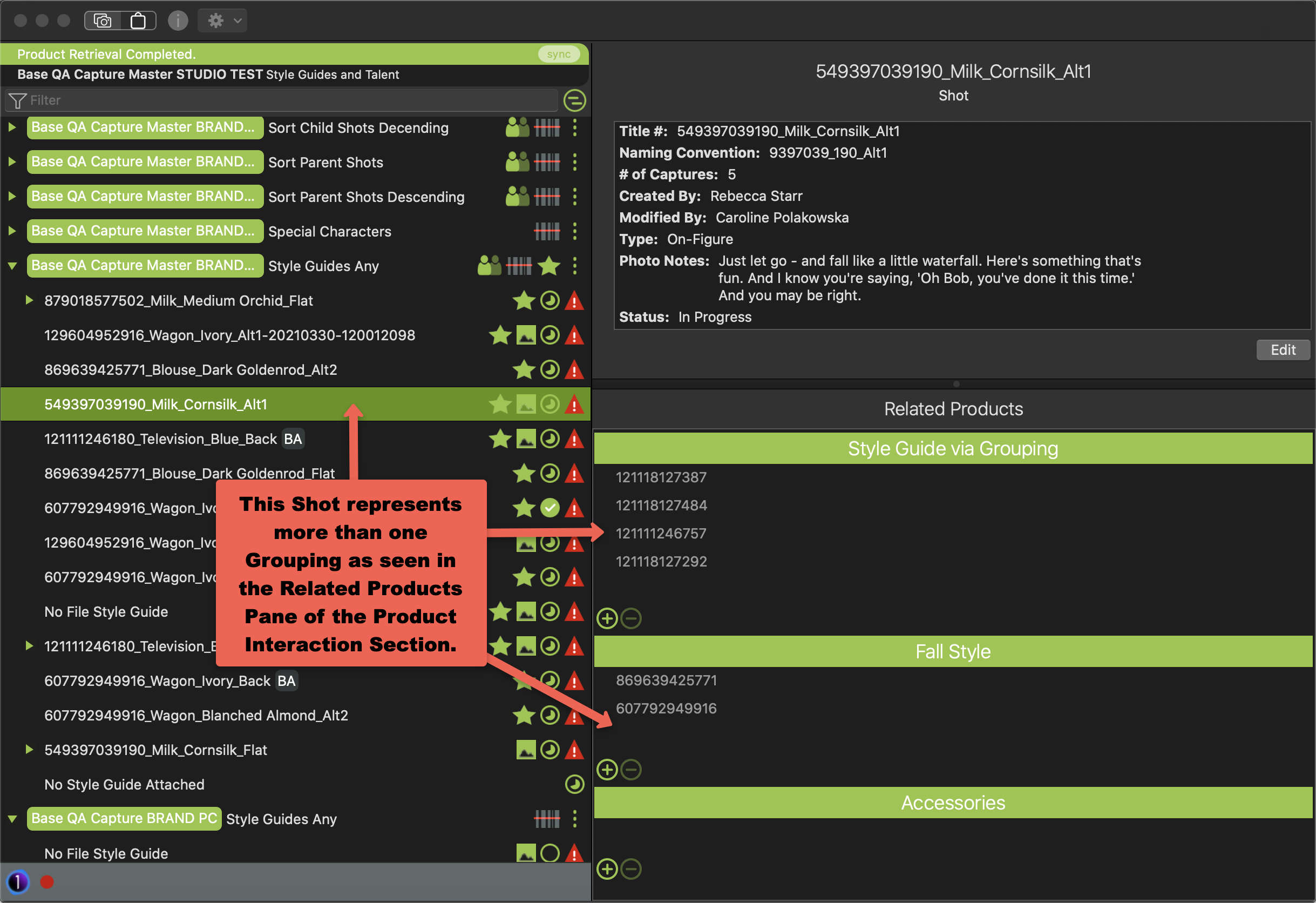Click image icon on 549397039190_Milk_Cornsilk_Flat row

(526, 750)
